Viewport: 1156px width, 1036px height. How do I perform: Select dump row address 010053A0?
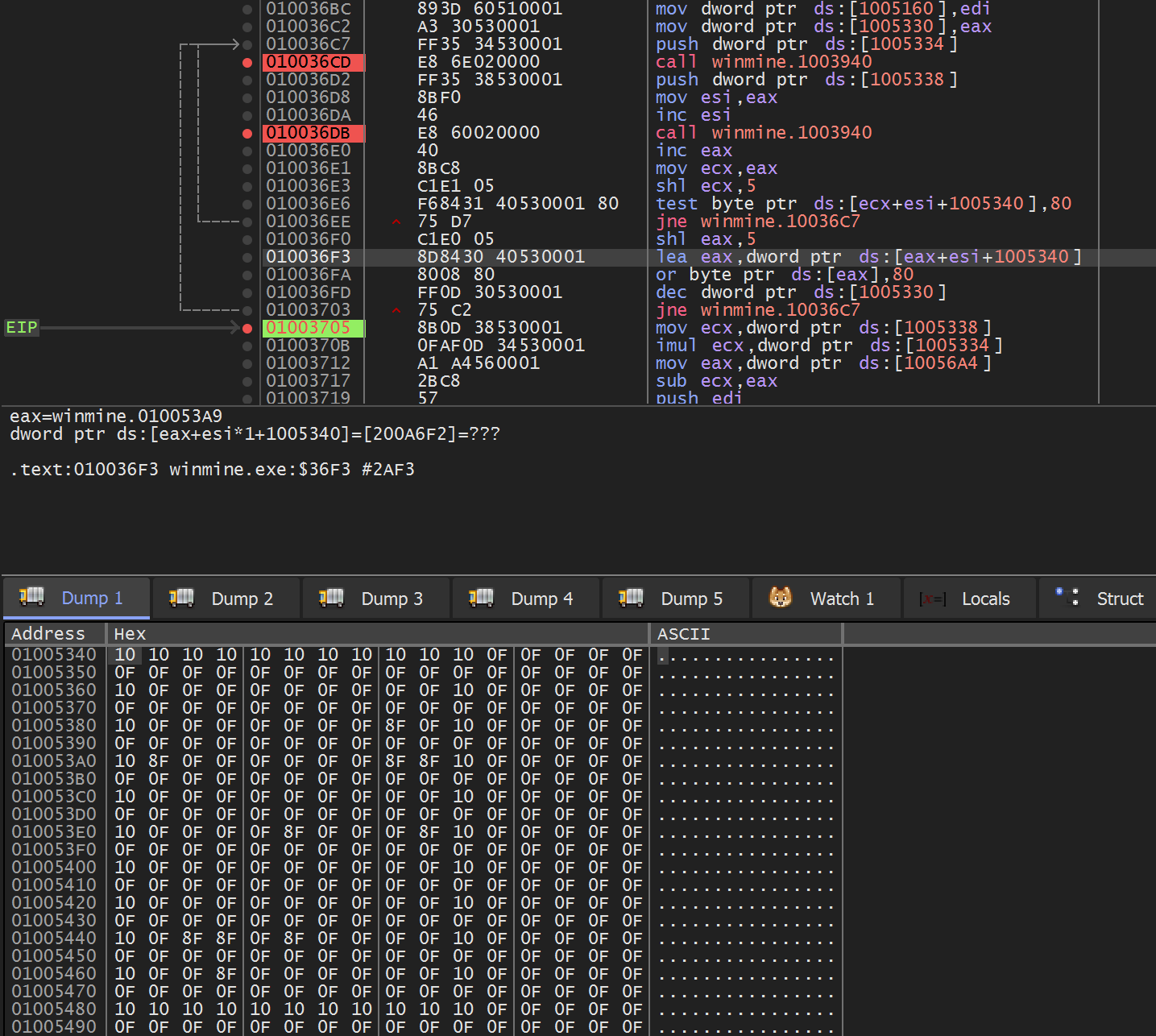click(54, 761)
